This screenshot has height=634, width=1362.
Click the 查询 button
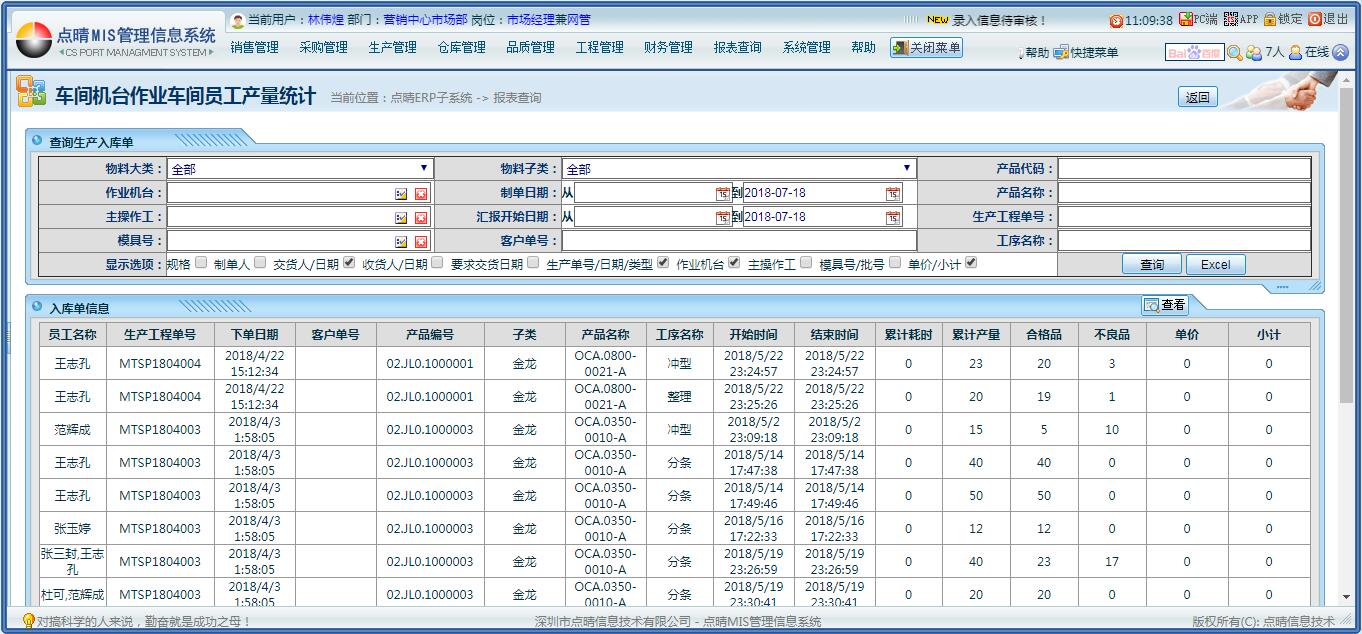[1151, 265]
